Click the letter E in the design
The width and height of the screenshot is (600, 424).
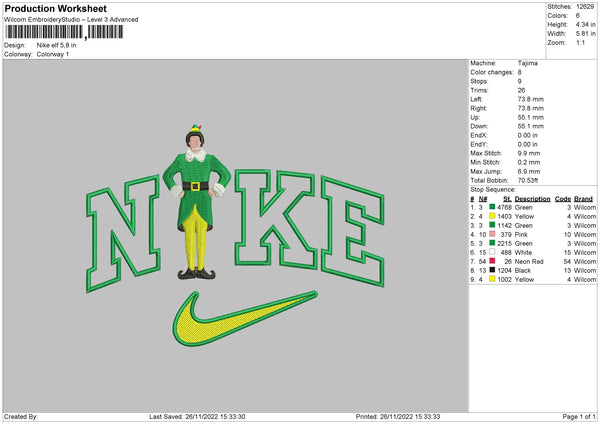(352, 231)
